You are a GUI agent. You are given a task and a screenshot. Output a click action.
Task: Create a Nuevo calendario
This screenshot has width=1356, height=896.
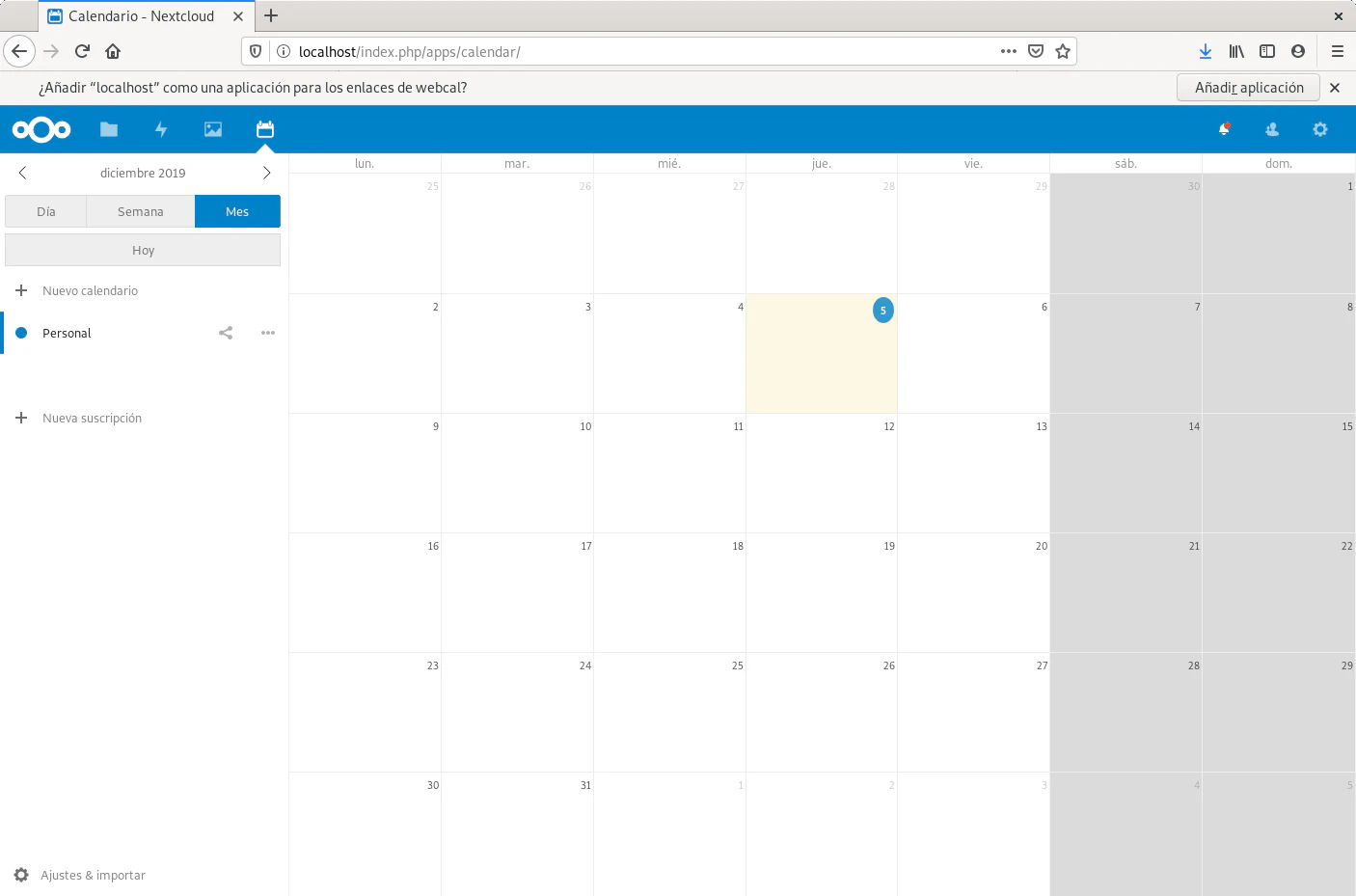click(90, 290)
